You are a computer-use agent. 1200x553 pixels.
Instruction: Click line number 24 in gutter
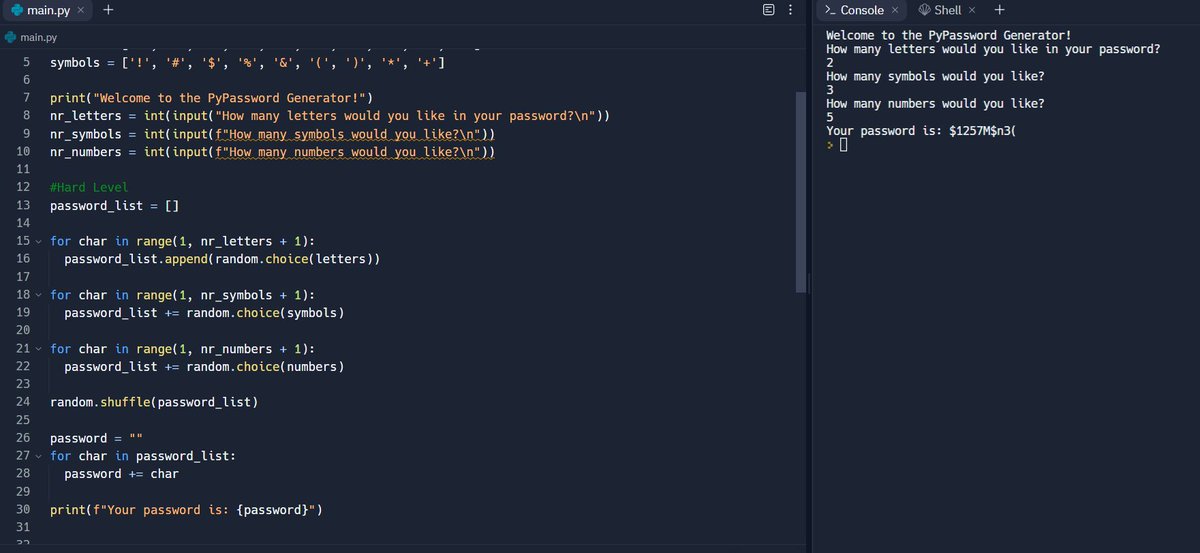[x=24, y=402]
